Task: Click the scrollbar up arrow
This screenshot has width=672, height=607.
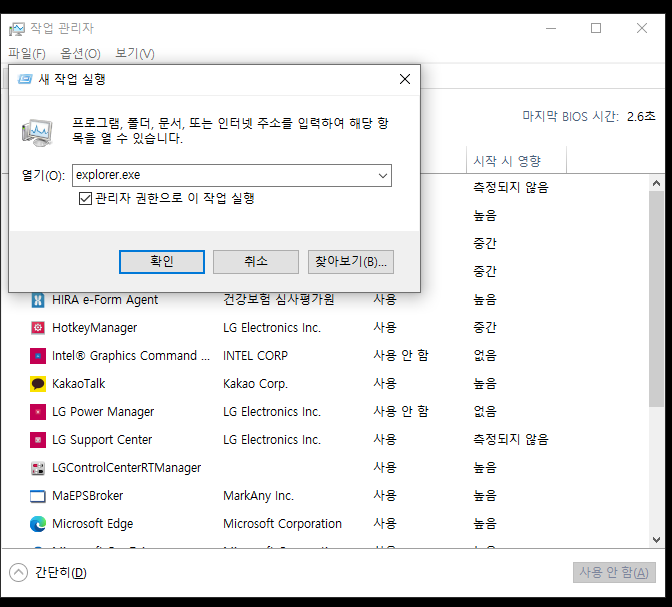Action: click(x=656, y=183)
